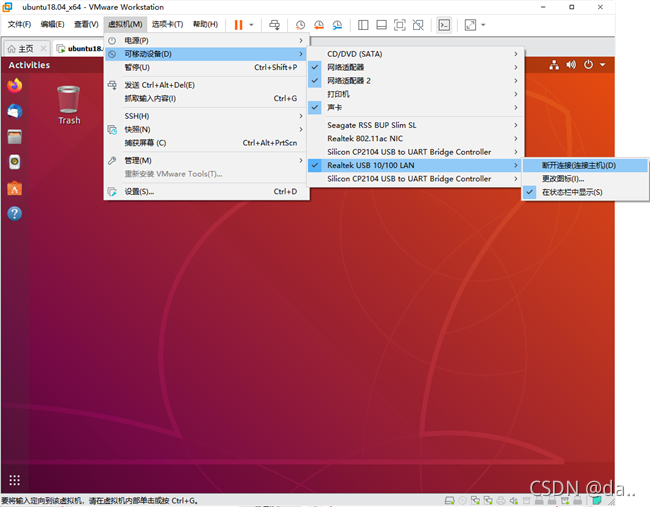Screen dimensions: 650x507
Task: Expand the CD/DVD (SATA) device submenu
Action: point(415,54)
